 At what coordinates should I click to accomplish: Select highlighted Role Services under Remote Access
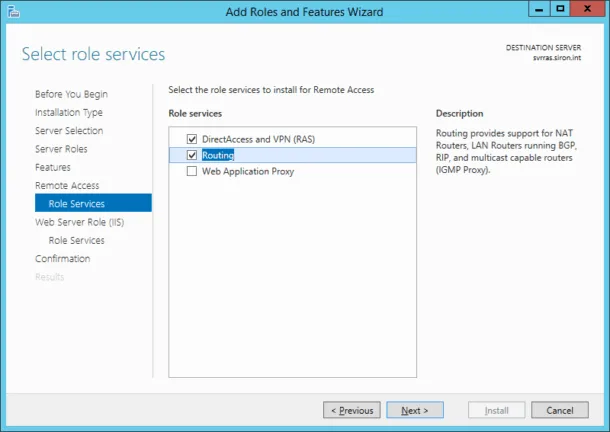[93, 203]
